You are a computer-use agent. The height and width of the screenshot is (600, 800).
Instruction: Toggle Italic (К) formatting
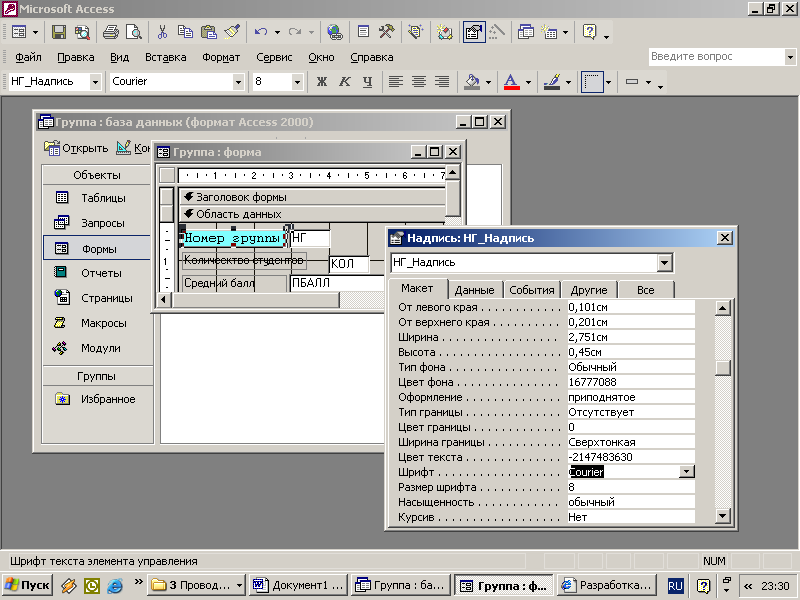click(x=344, y=82)
